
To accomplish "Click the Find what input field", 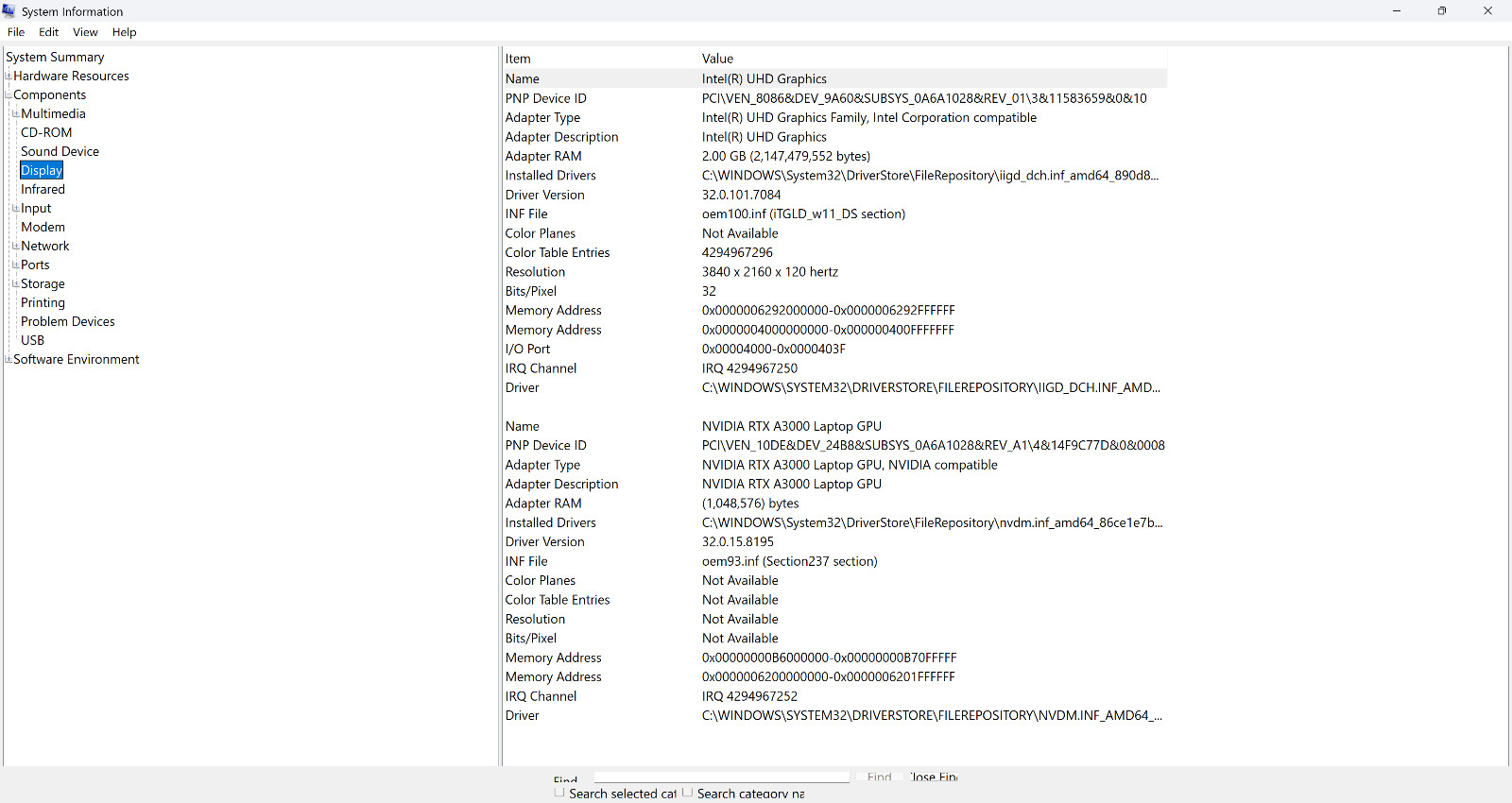I will 722,777.
